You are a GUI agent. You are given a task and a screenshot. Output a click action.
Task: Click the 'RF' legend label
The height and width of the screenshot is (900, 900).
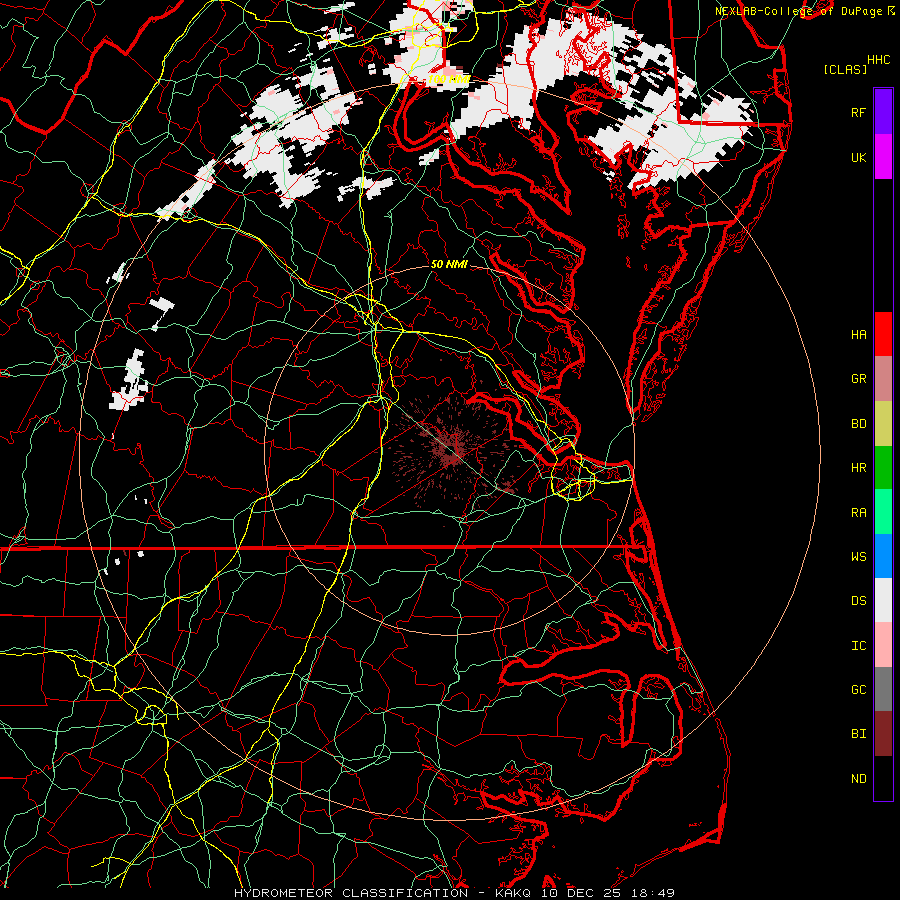point(858,112)
